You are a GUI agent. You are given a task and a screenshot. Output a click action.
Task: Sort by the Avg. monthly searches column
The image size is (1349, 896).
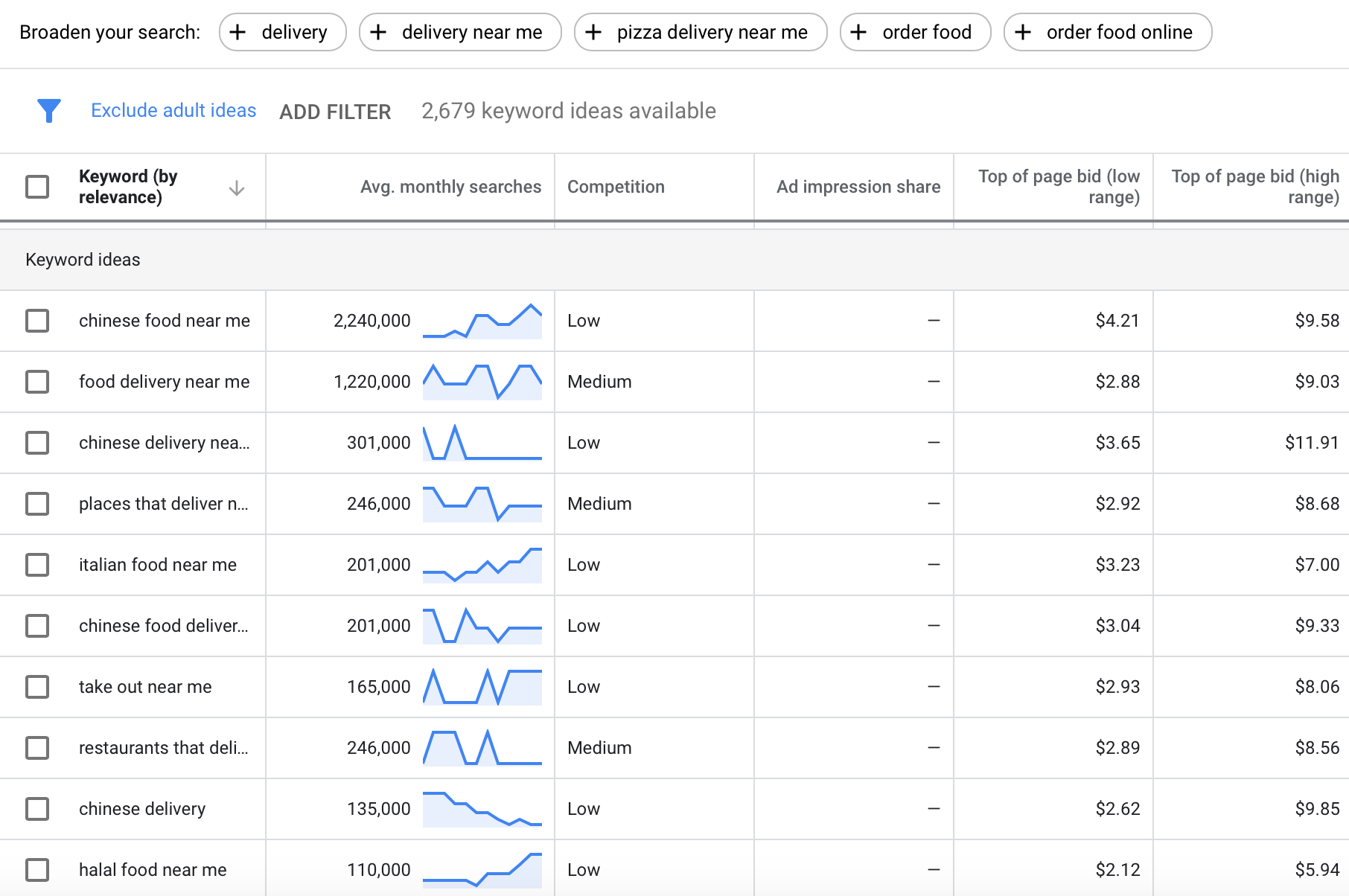(450, 186)
